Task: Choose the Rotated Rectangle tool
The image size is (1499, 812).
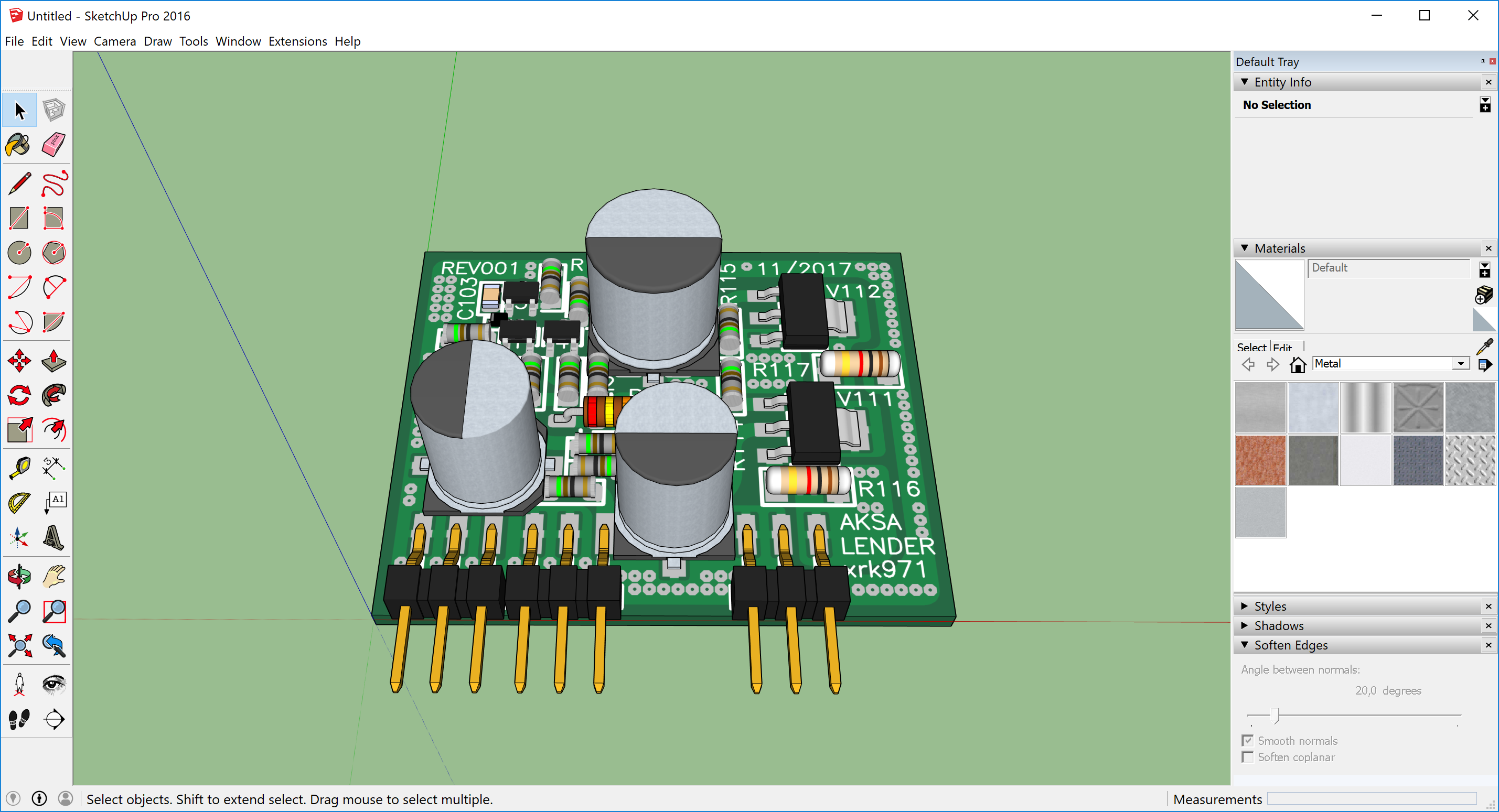Action: (x=53, y=218)
